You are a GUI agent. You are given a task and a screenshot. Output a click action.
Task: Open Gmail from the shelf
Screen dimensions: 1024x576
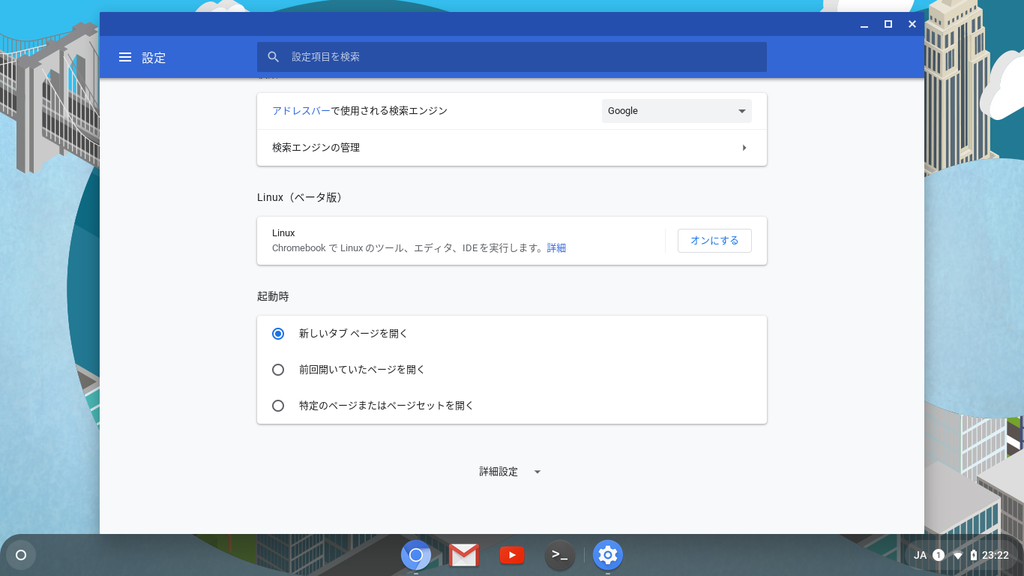(464, 556)
